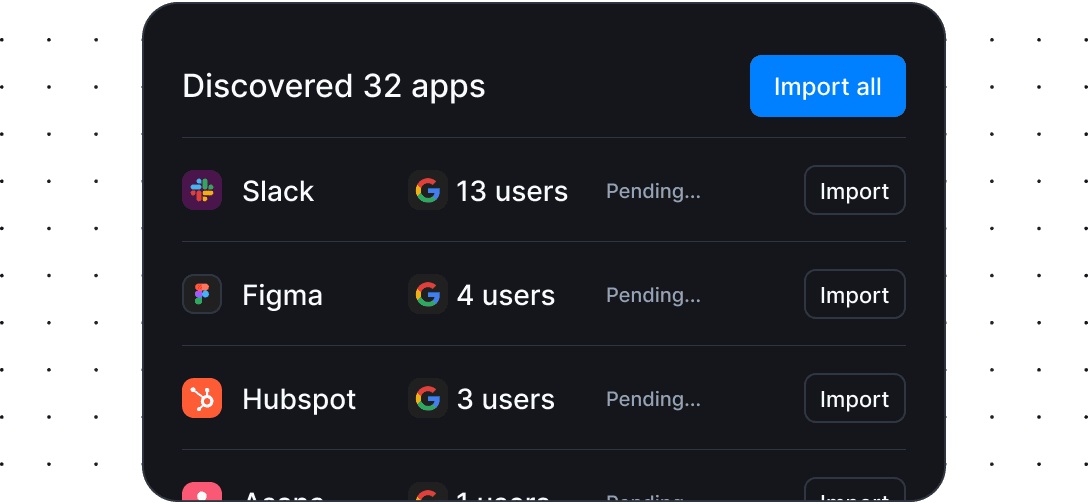Click the Google icon in Figma row
The width and height of the screenshot is (1088, 504).
[x=428, y=295]
